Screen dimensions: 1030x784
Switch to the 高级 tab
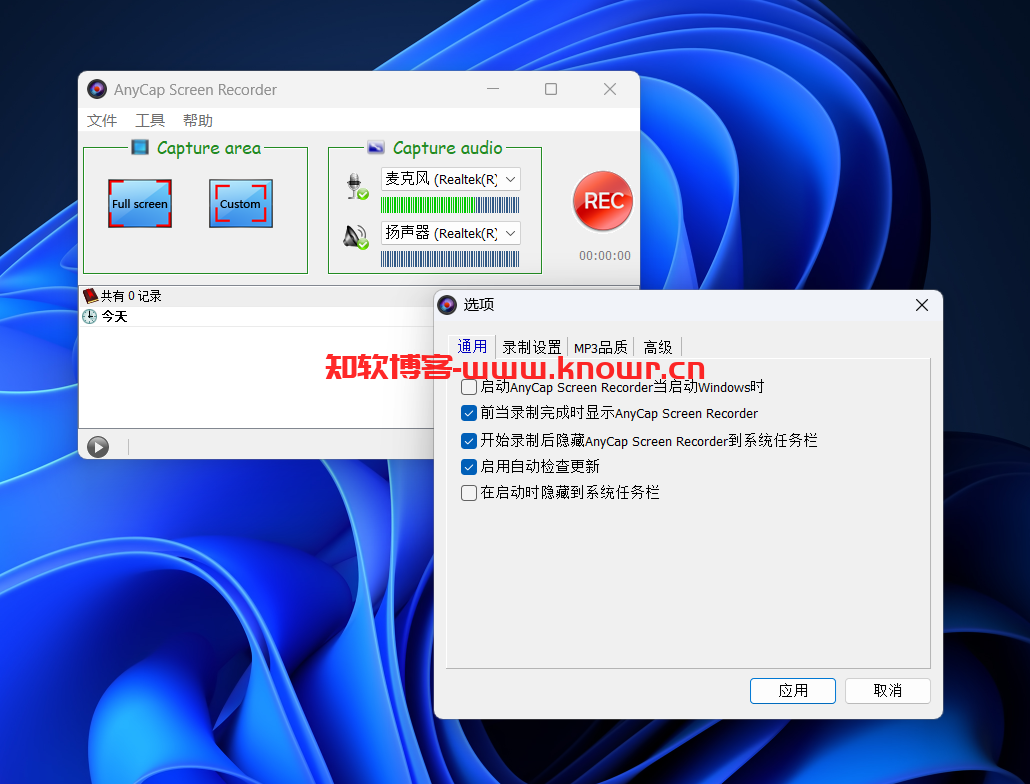(x=658, y=347)
